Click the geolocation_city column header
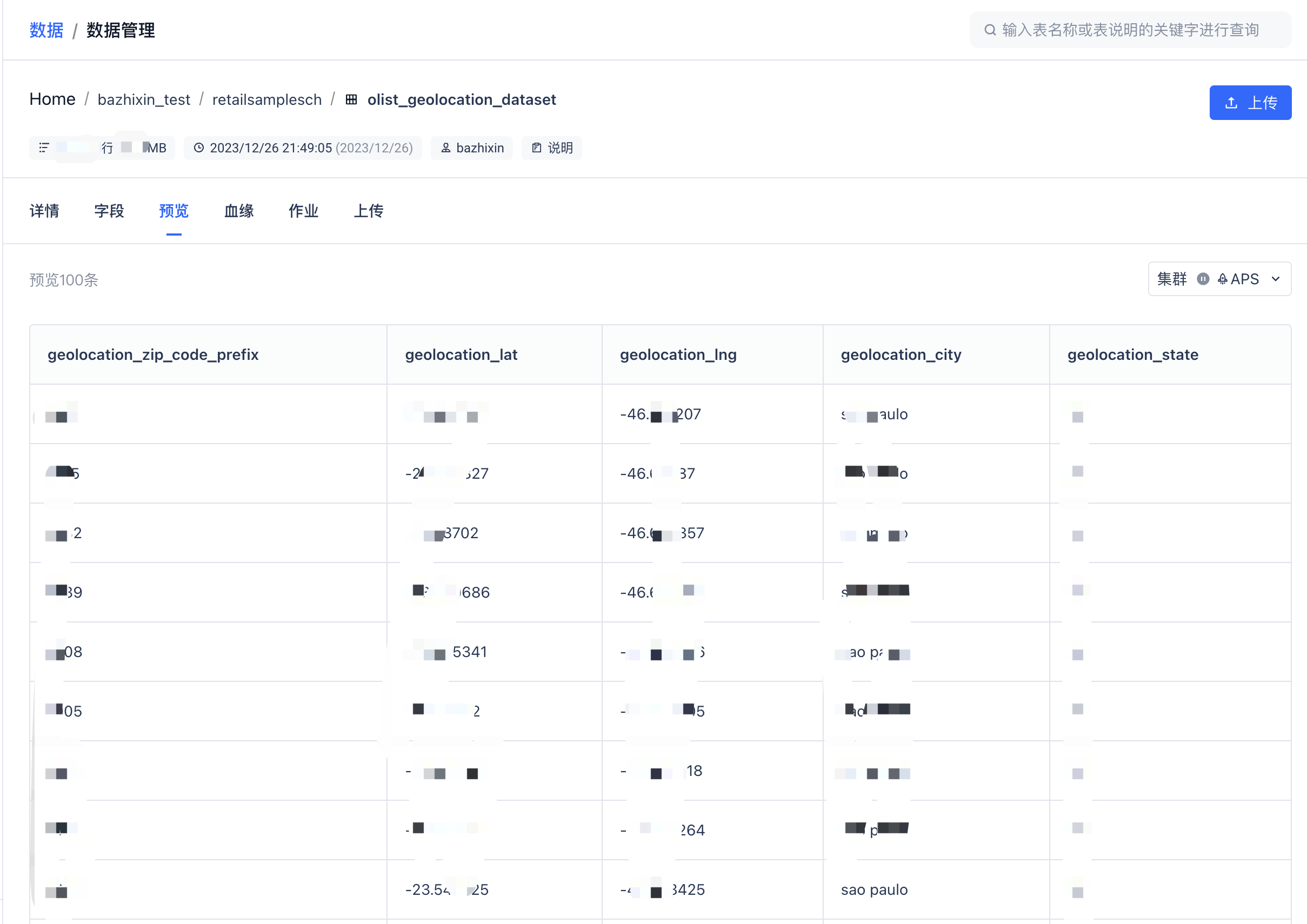The height and width of the screenshot is (924, 1307). tap(901, 354)
